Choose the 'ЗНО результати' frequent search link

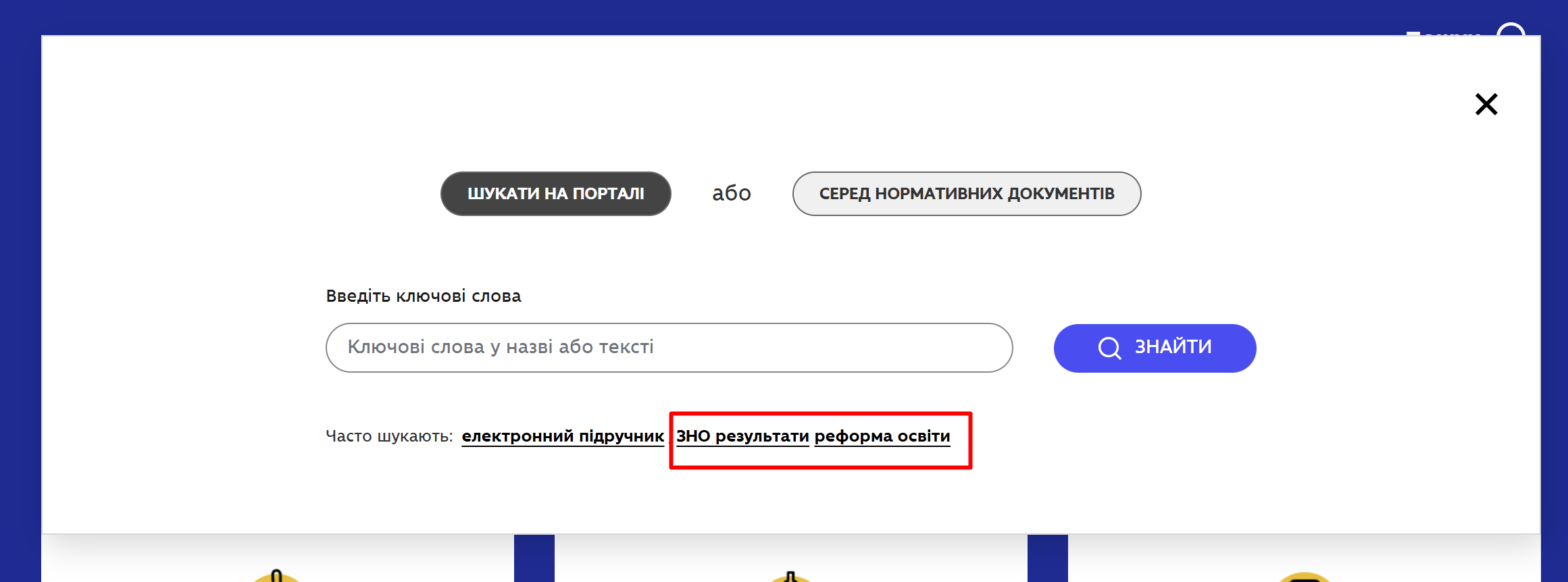click(x=742, y=436)
